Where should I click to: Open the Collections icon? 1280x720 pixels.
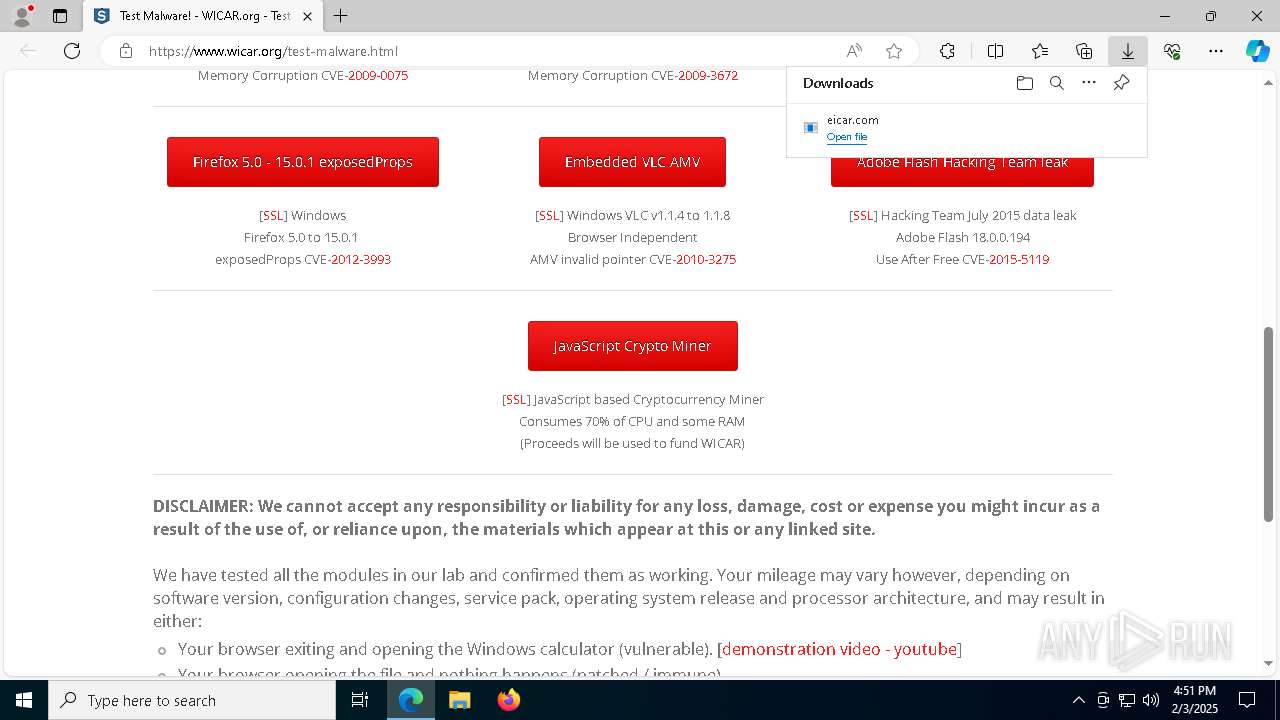(1084, 51)
